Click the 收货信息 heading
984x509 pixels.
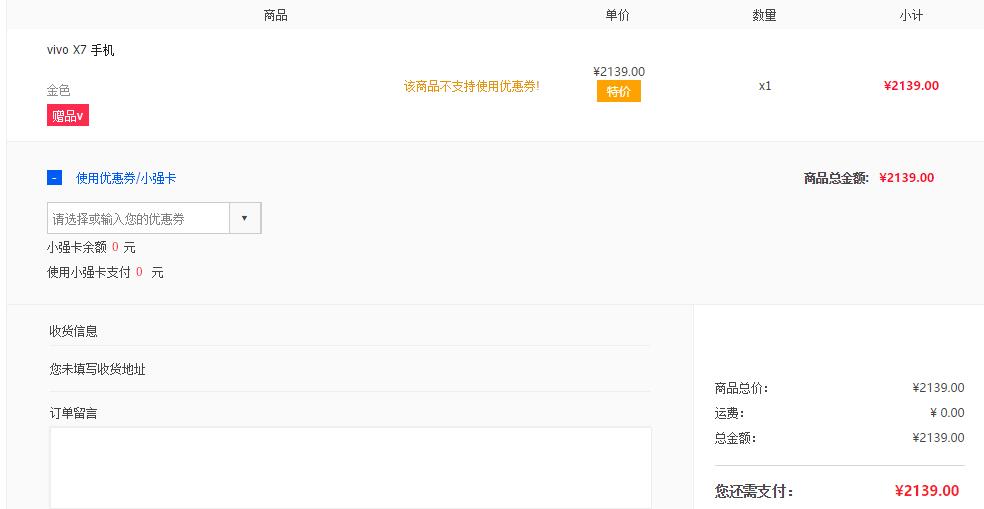(73, 331)
